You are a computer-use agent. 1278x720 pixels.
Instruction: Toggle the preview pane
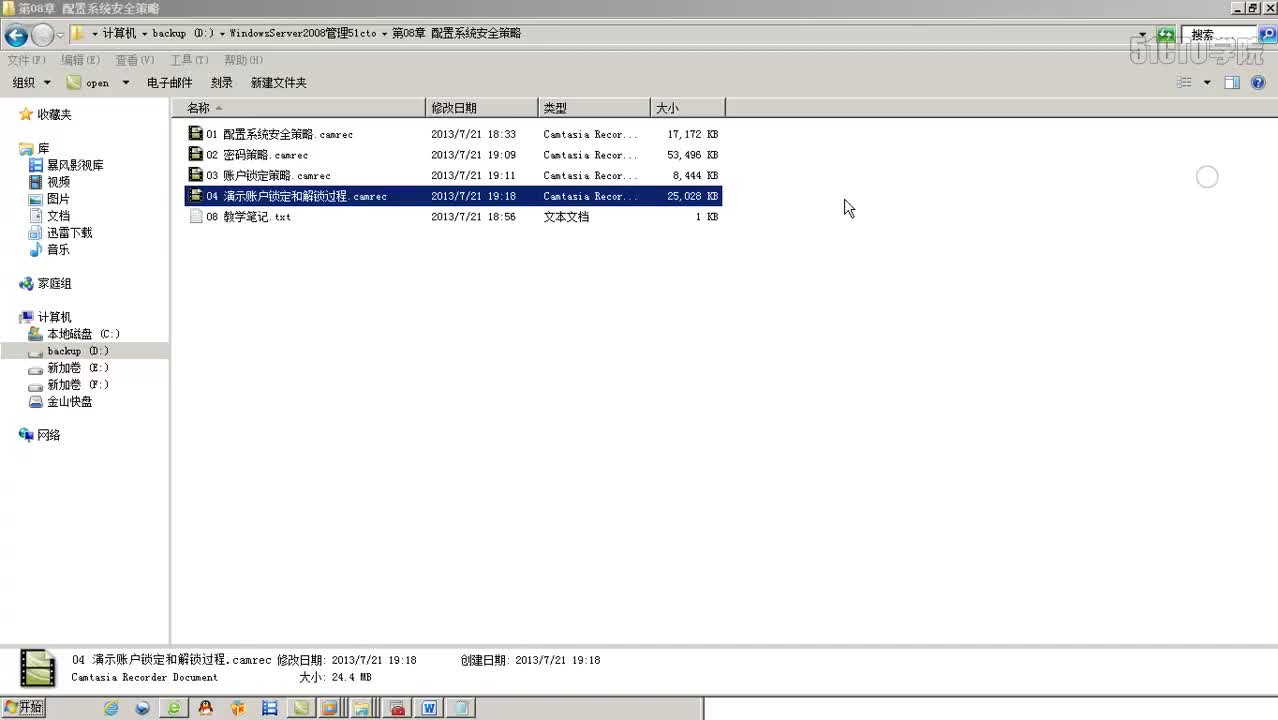click(1232, 83)
